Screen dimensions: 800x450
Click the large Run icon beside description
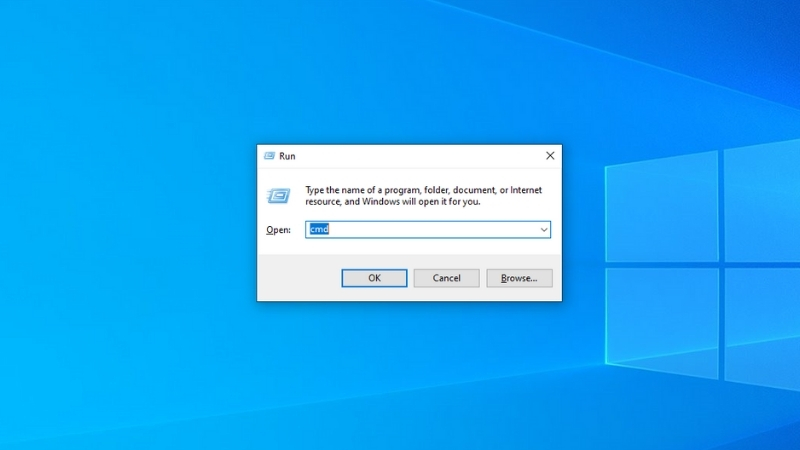tap(279, 196)
